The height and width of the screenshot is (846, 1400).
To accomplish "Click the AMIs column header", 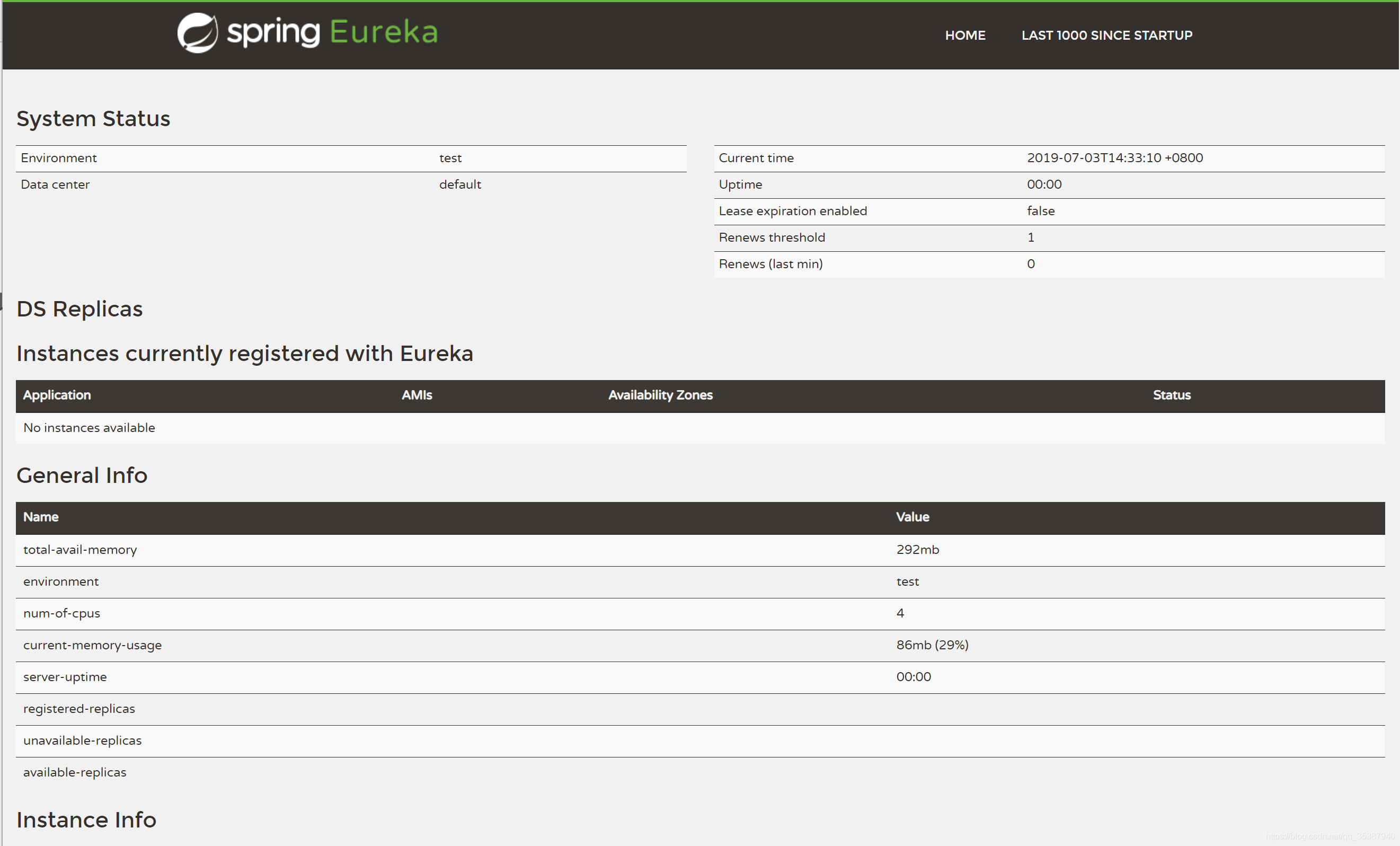I will [x=417, y=395].
